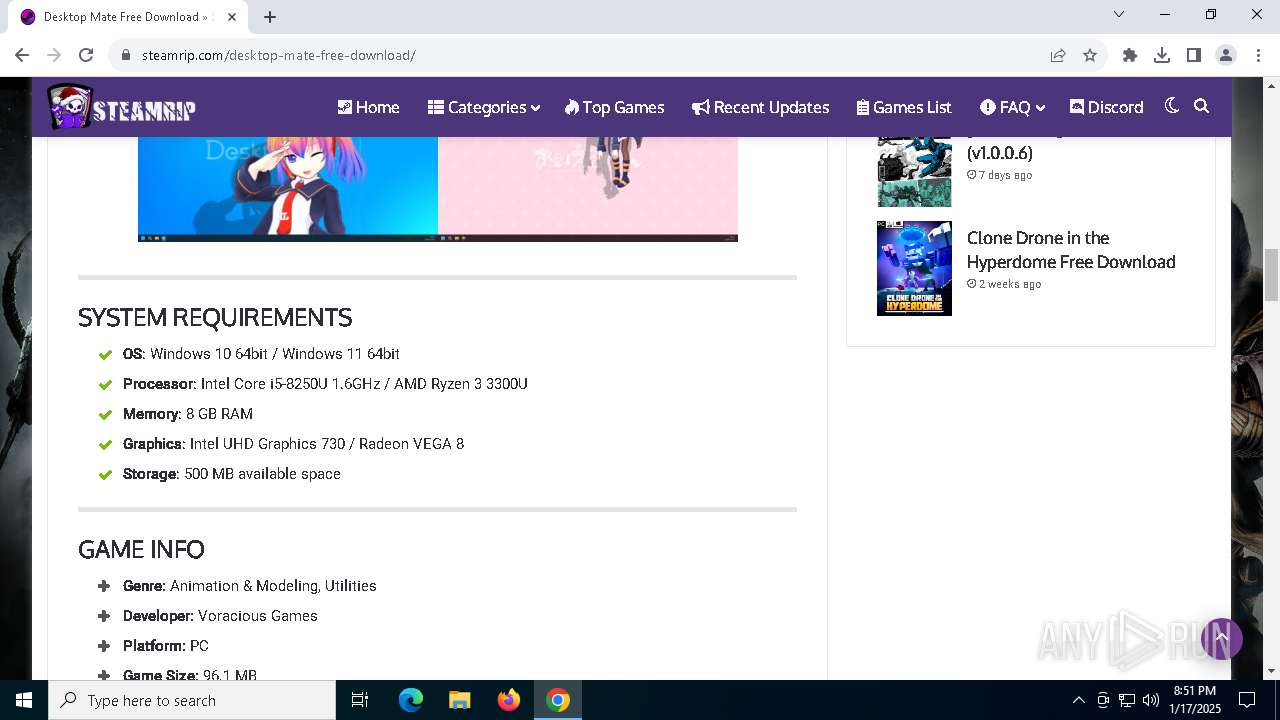Viewport: 1280px width, 720px height.
Task: Go forward in browser history
Action: pyautogui.click(x=54, y=55)
